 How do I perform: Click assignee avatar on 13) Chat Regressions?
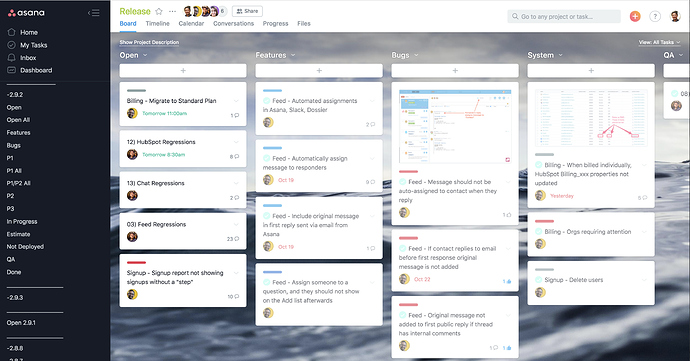pos(132,195)
